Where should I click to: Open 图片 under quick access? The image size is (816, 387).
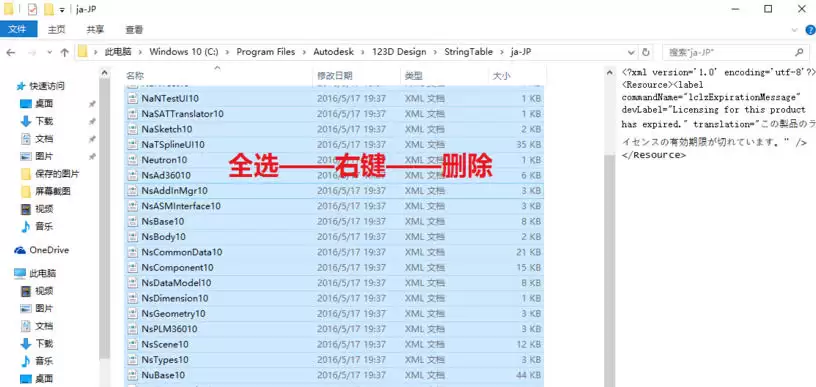click(x=44, y=156)
